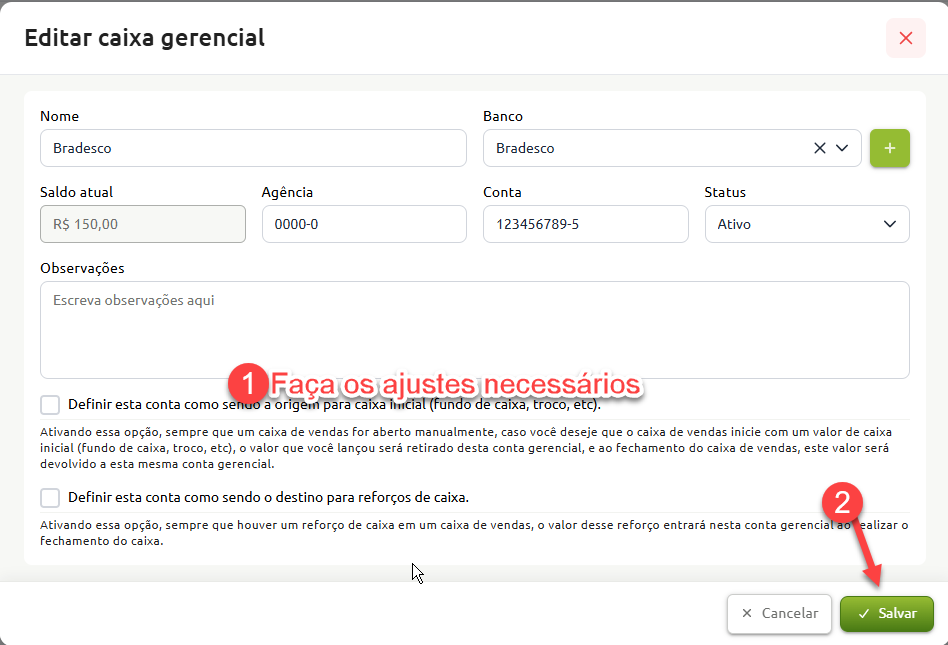Click the Cancelar button

779,614
